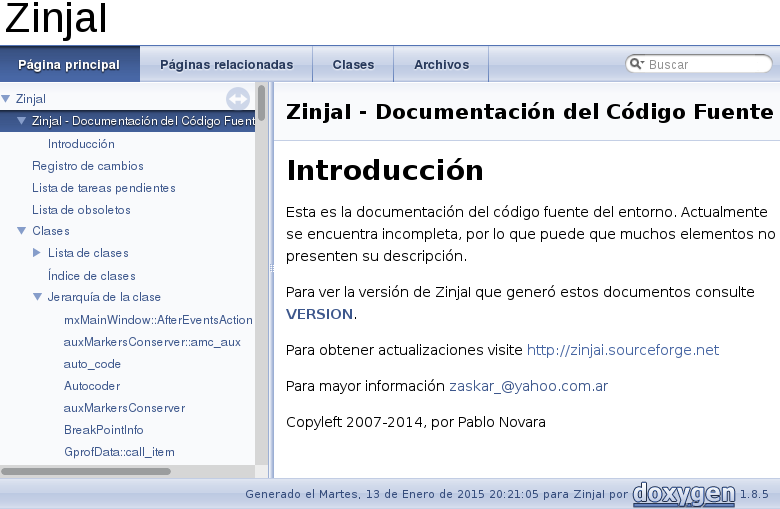Viewport: 780px width, 509px height.
Task: Open the auto_code class entry
Action: 92,364
